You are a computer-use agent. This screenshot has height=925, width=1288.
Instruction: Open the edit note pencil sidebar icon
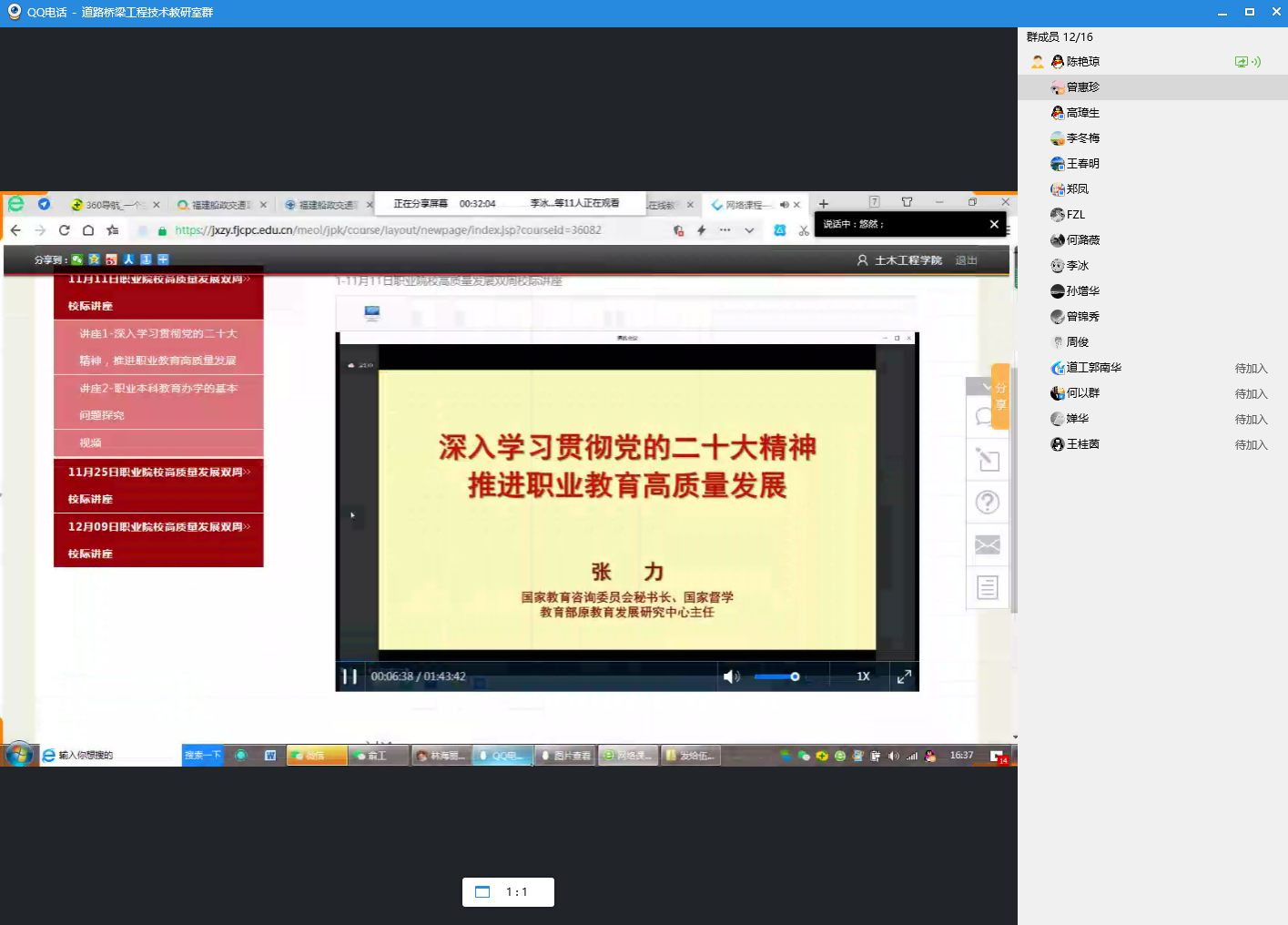[x=987, y=460]
